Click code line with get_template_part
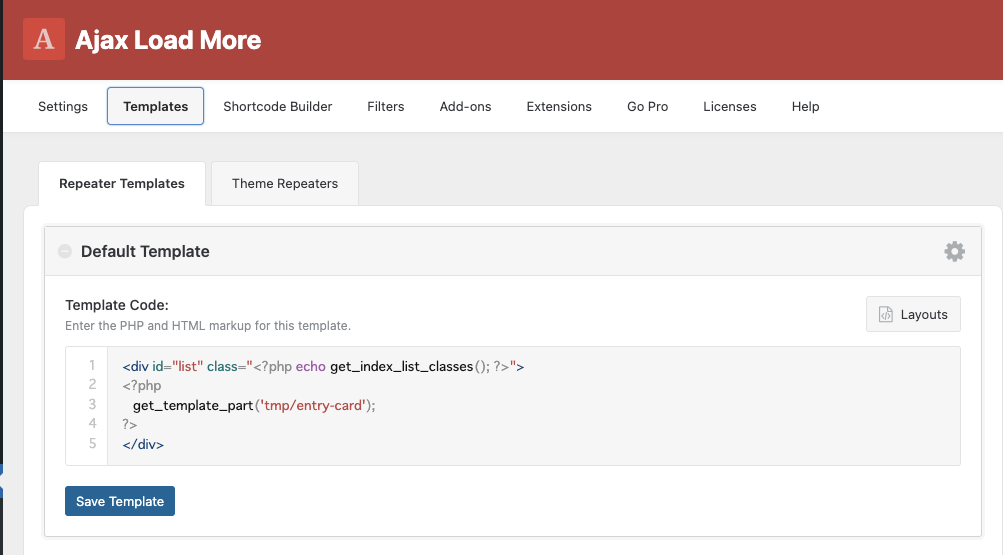The image size is (1003, 555). (x=254, y=405)
